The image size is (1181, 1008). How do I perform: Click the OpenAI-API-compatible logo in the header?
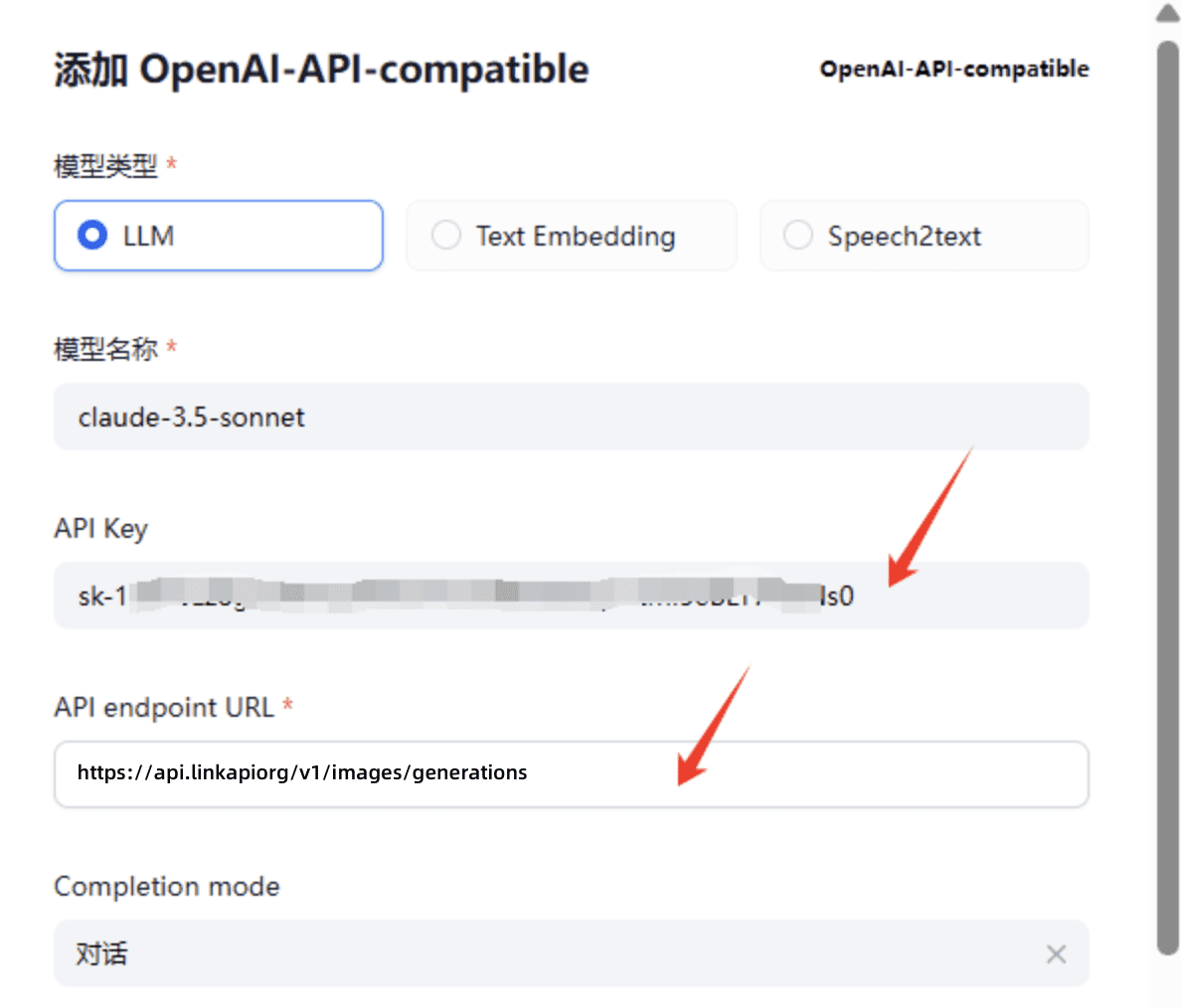(953, 69)
